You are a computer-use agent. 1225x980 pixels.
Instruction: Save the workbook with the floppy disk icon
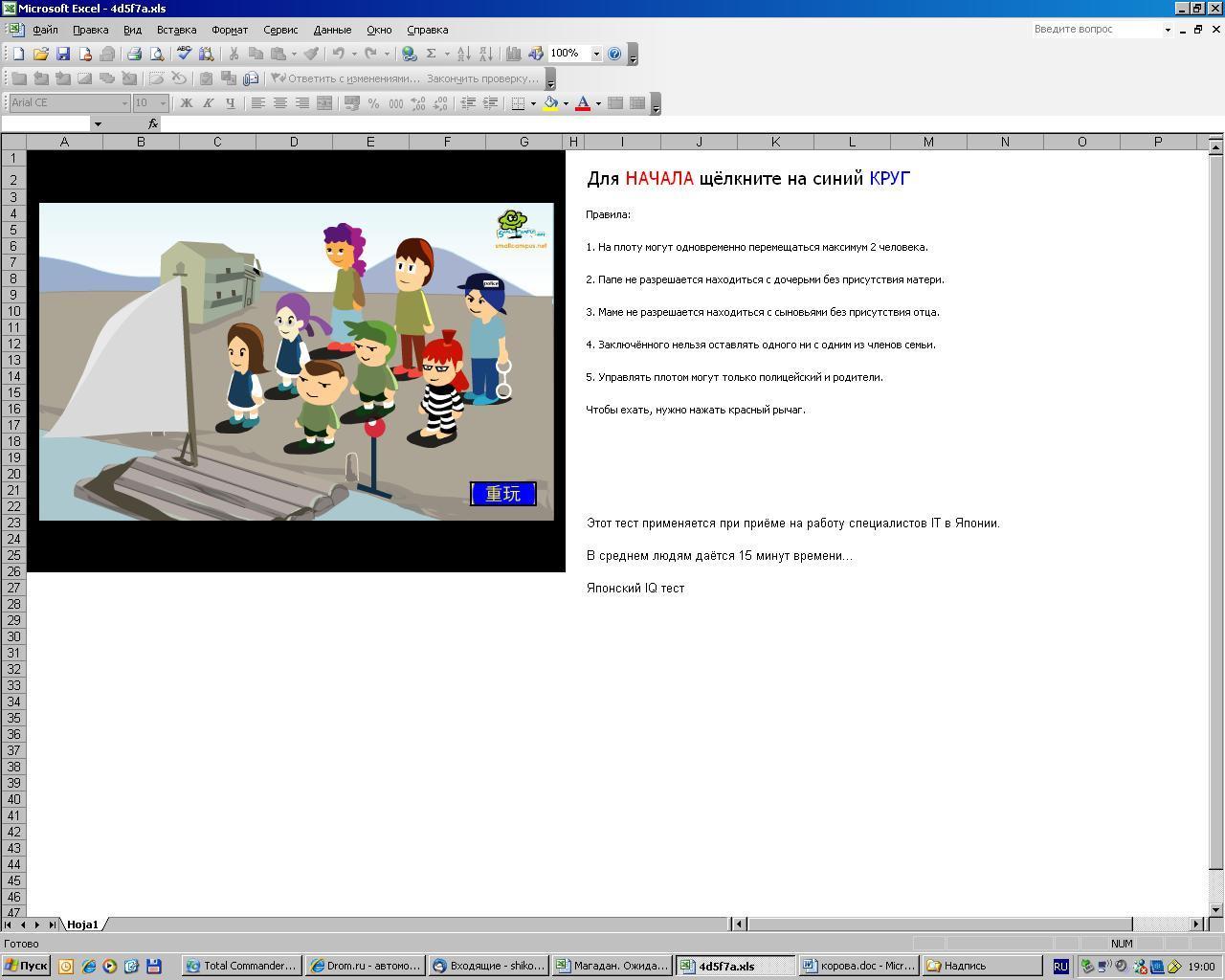(x=63, y=55)
